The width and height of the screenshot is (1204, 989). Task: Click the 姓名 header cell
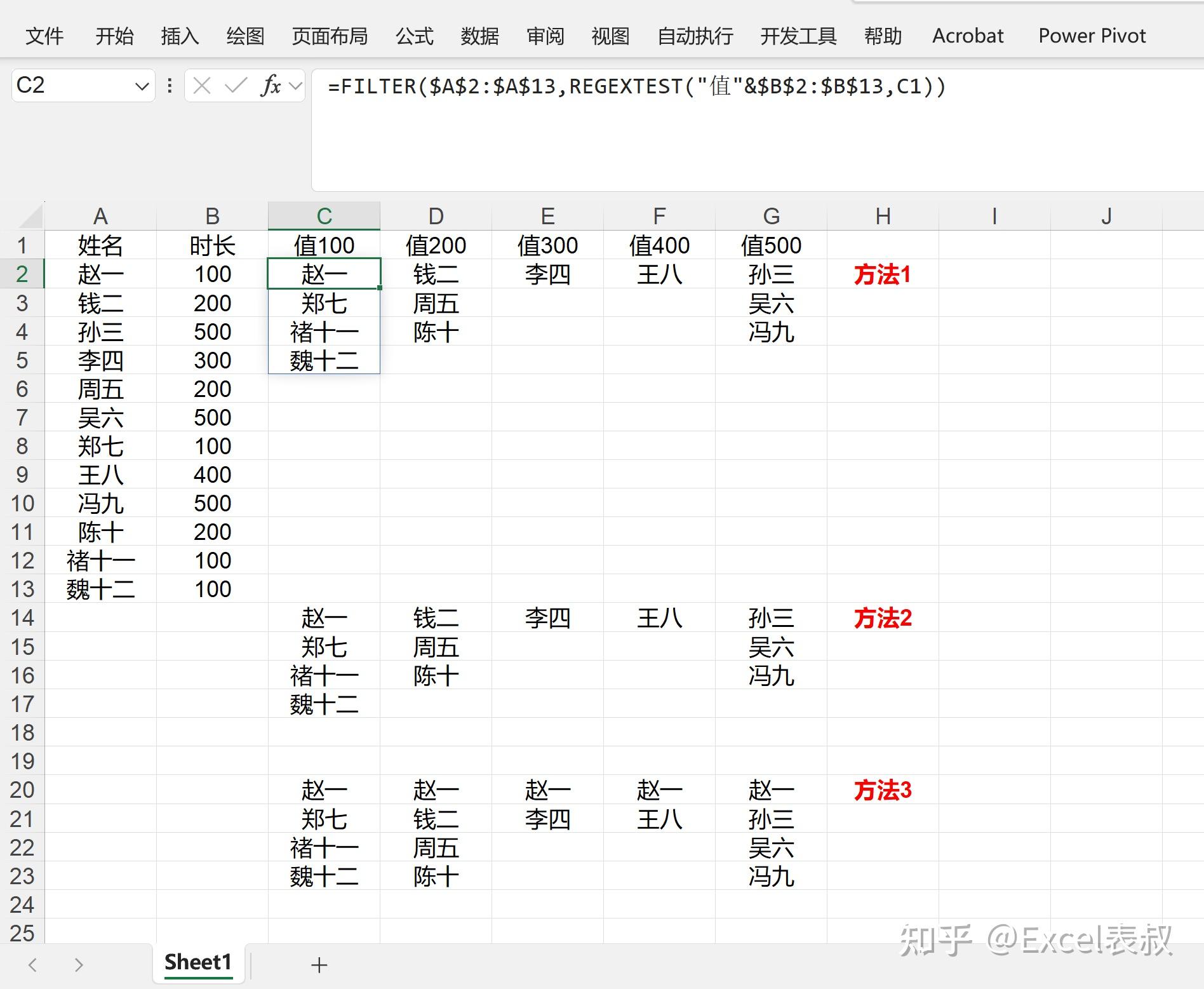point(100,245)
